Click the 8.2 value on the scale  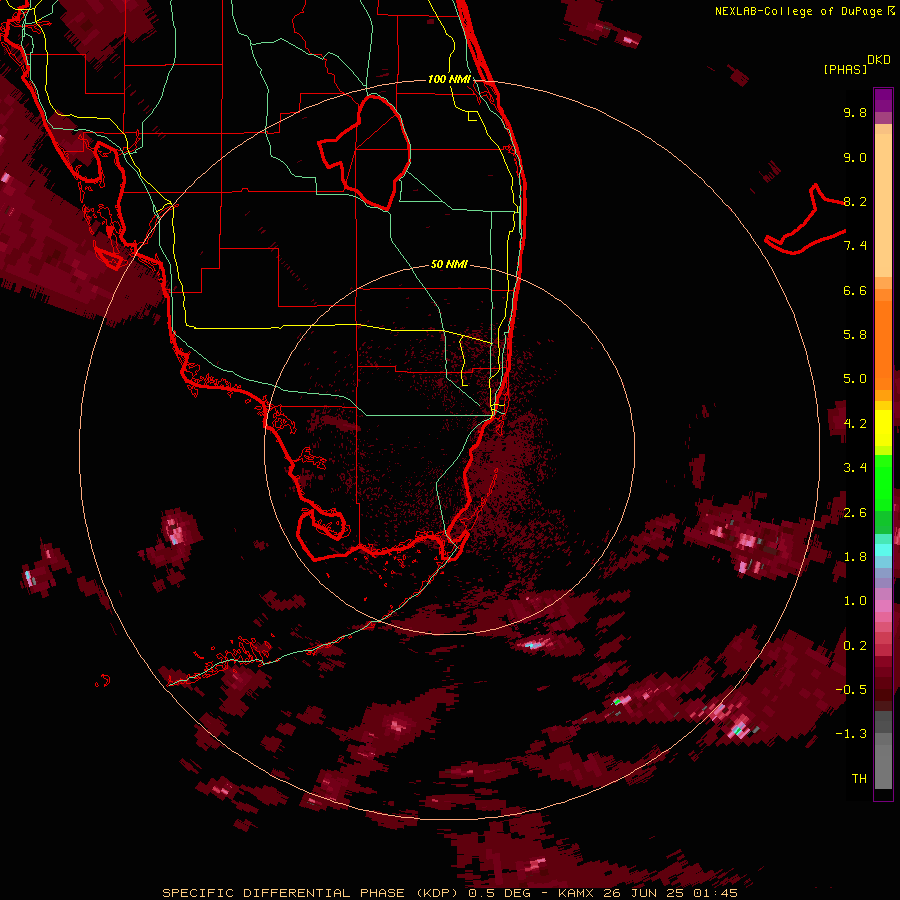(855, 201)
